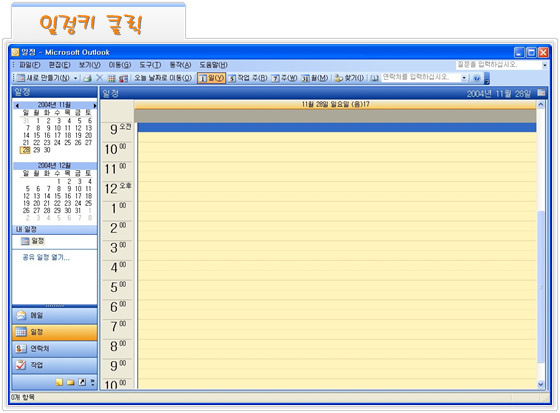
Task: Select December 31 in the mini calendar
Action: [78, 211]
